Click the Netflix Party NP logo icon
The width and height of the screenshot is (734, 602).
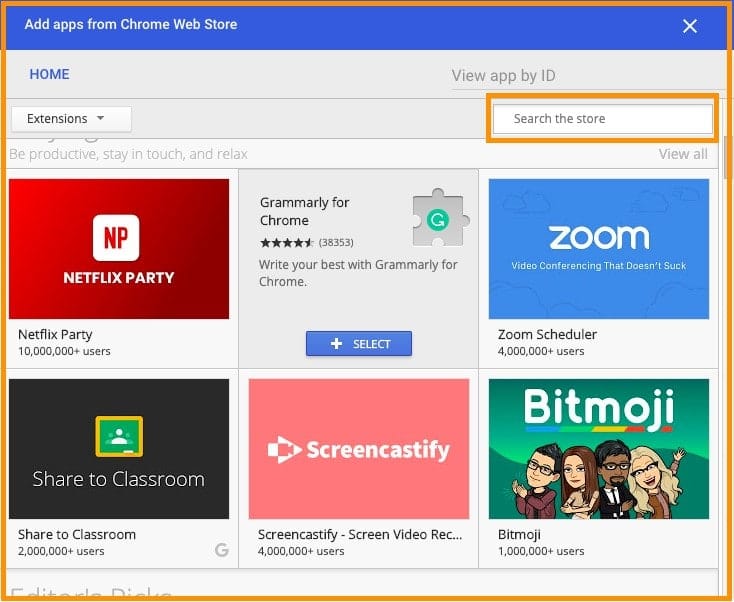(116, 237)
